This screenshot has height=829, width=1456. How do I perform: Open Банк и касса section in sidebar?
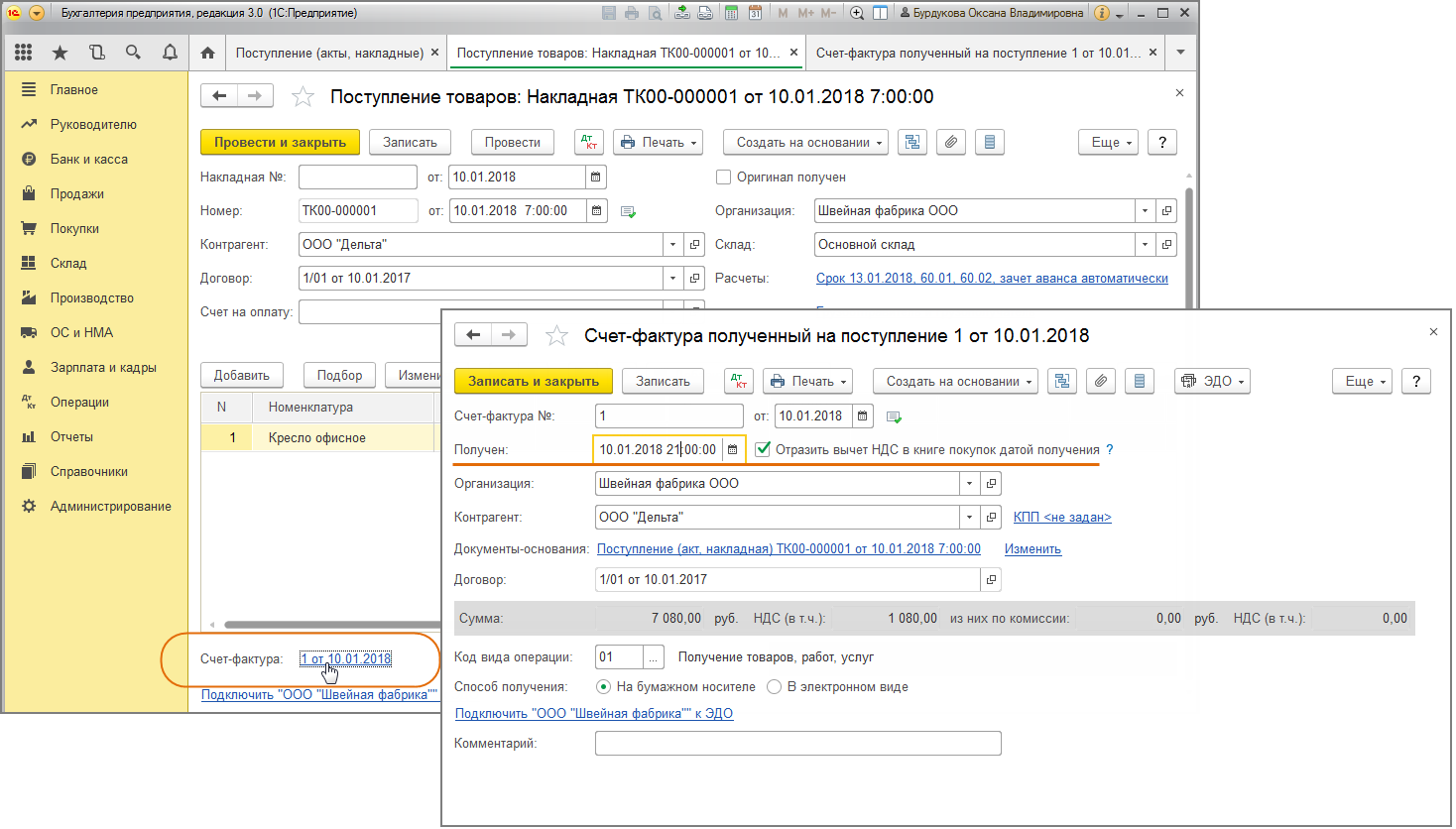(89, 159)
